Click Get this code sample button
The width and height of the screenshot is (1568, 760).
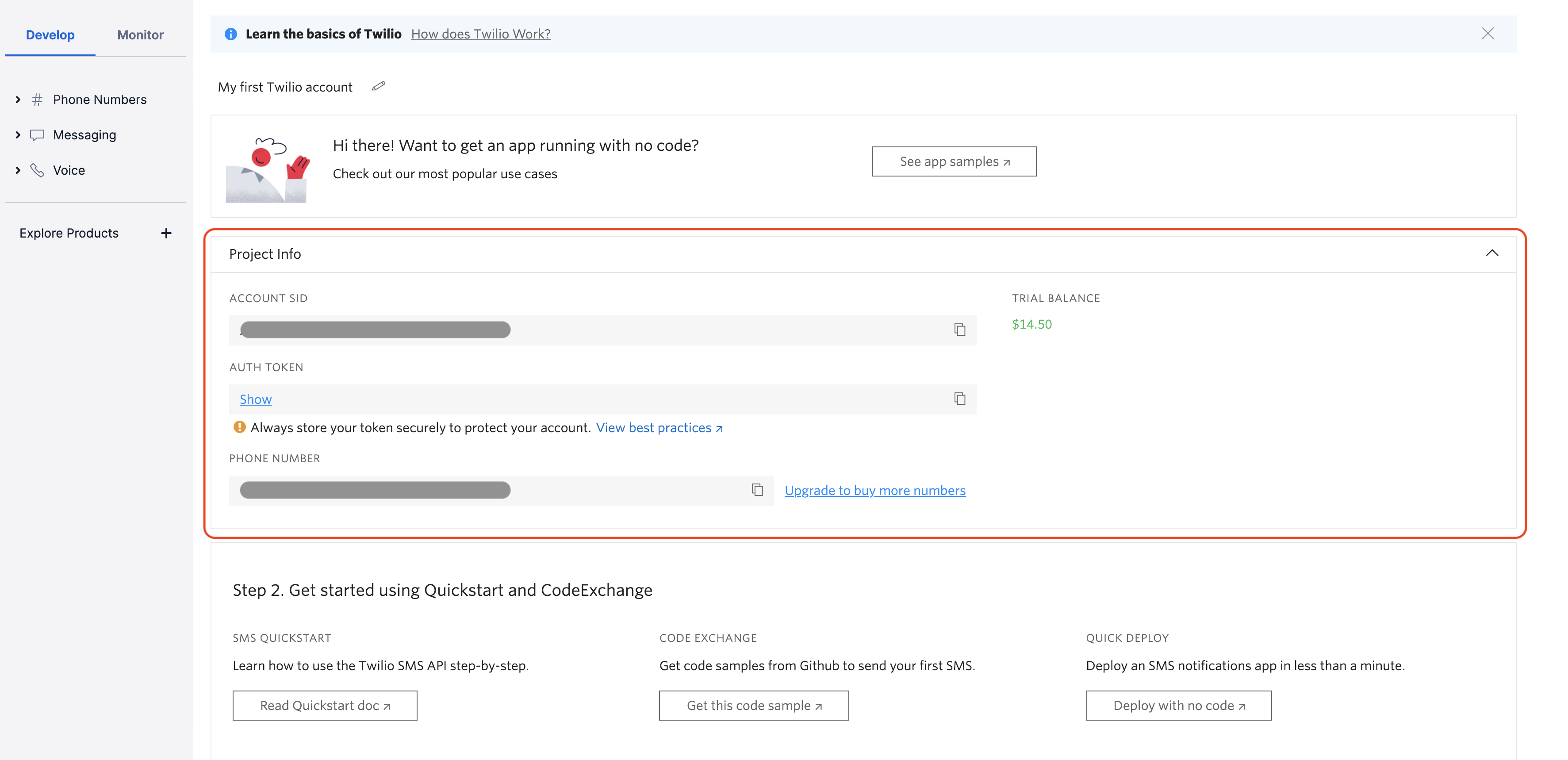[x=754, y=705]
